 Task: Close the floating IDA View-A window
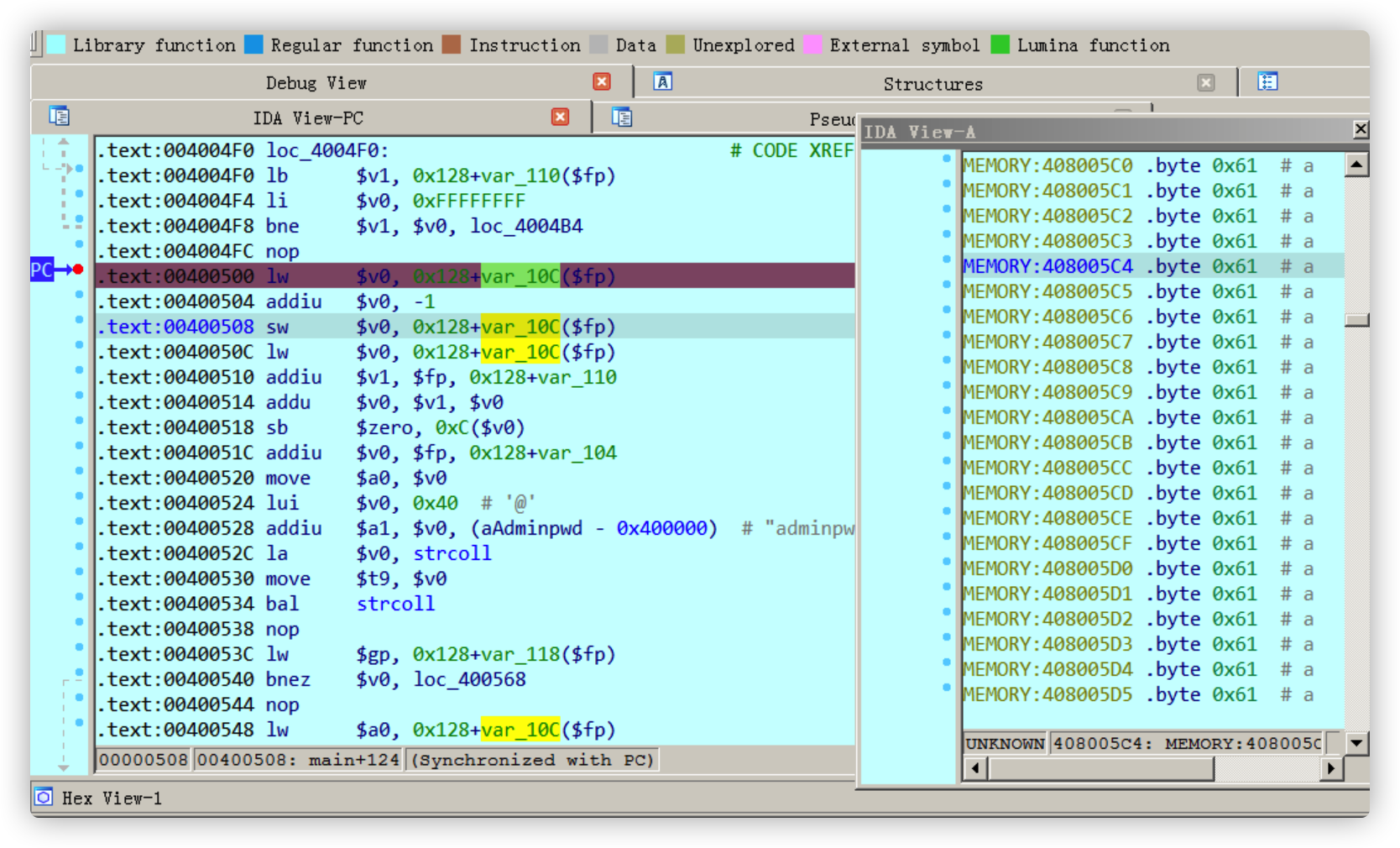[x=1361, y=129]
